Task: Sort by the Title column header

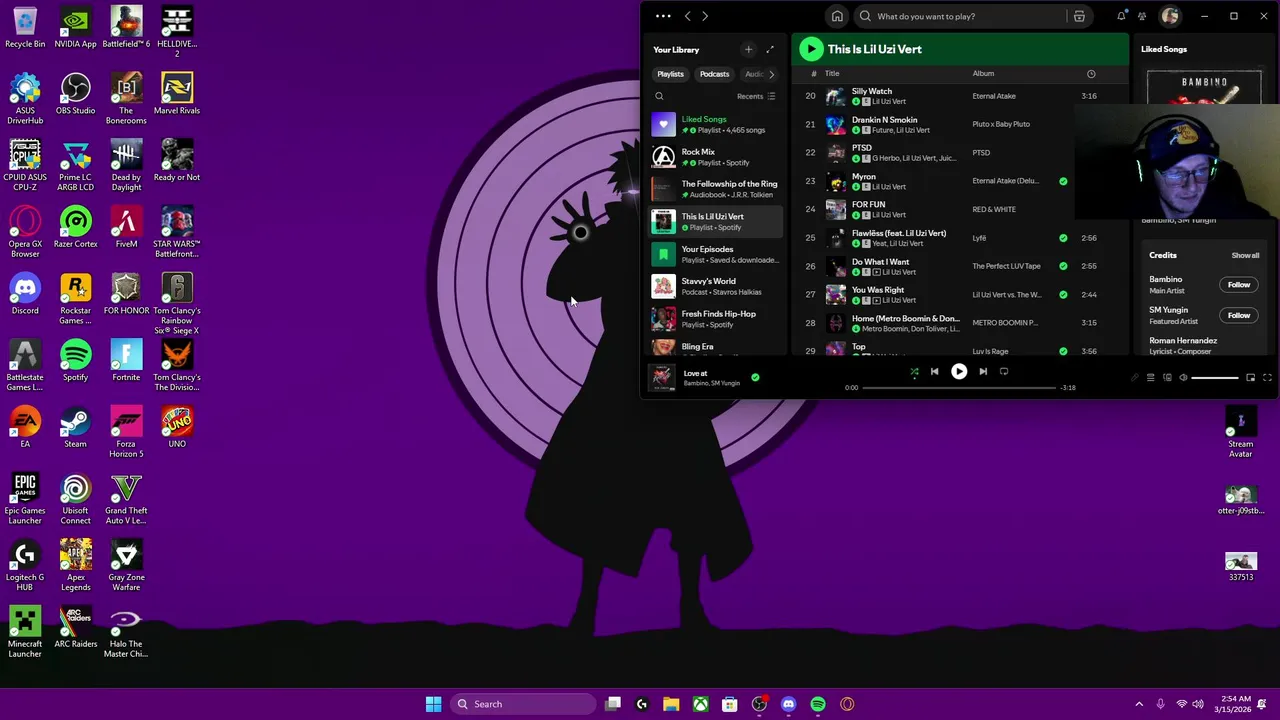Action: (832, 73)
